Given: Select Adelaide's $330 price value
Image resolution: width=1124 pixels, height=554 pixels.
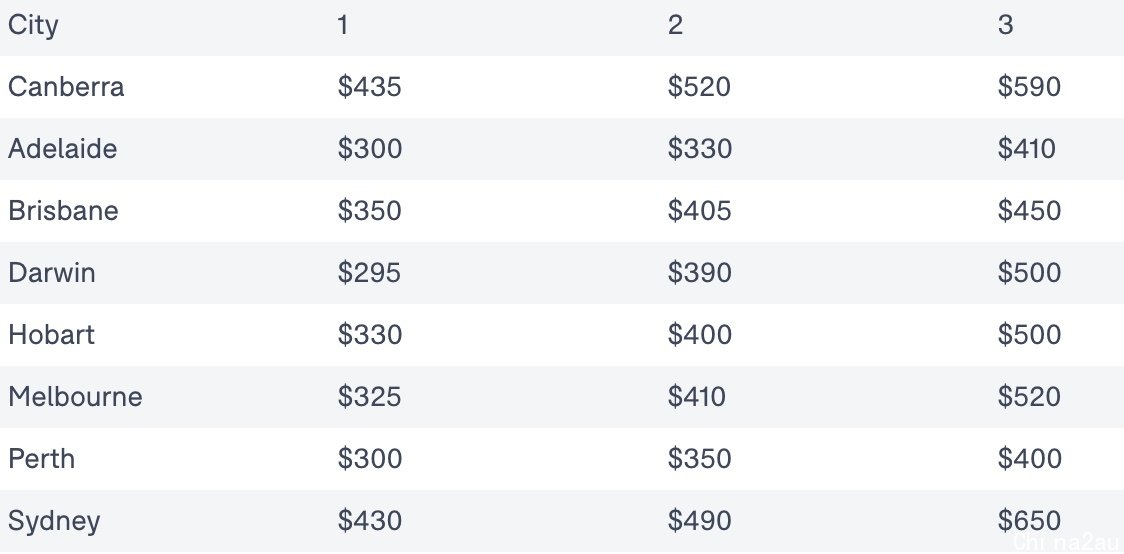Looking at the screenshot, I should (700, 149).
